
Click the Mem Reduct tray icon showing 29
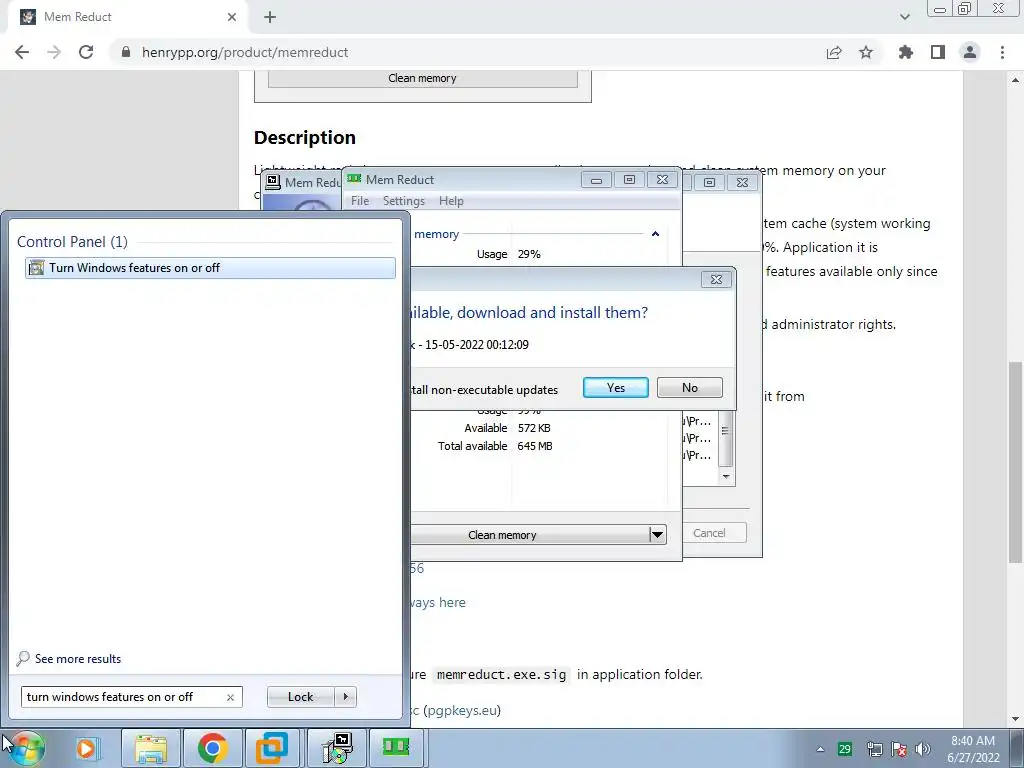point(845,749)
